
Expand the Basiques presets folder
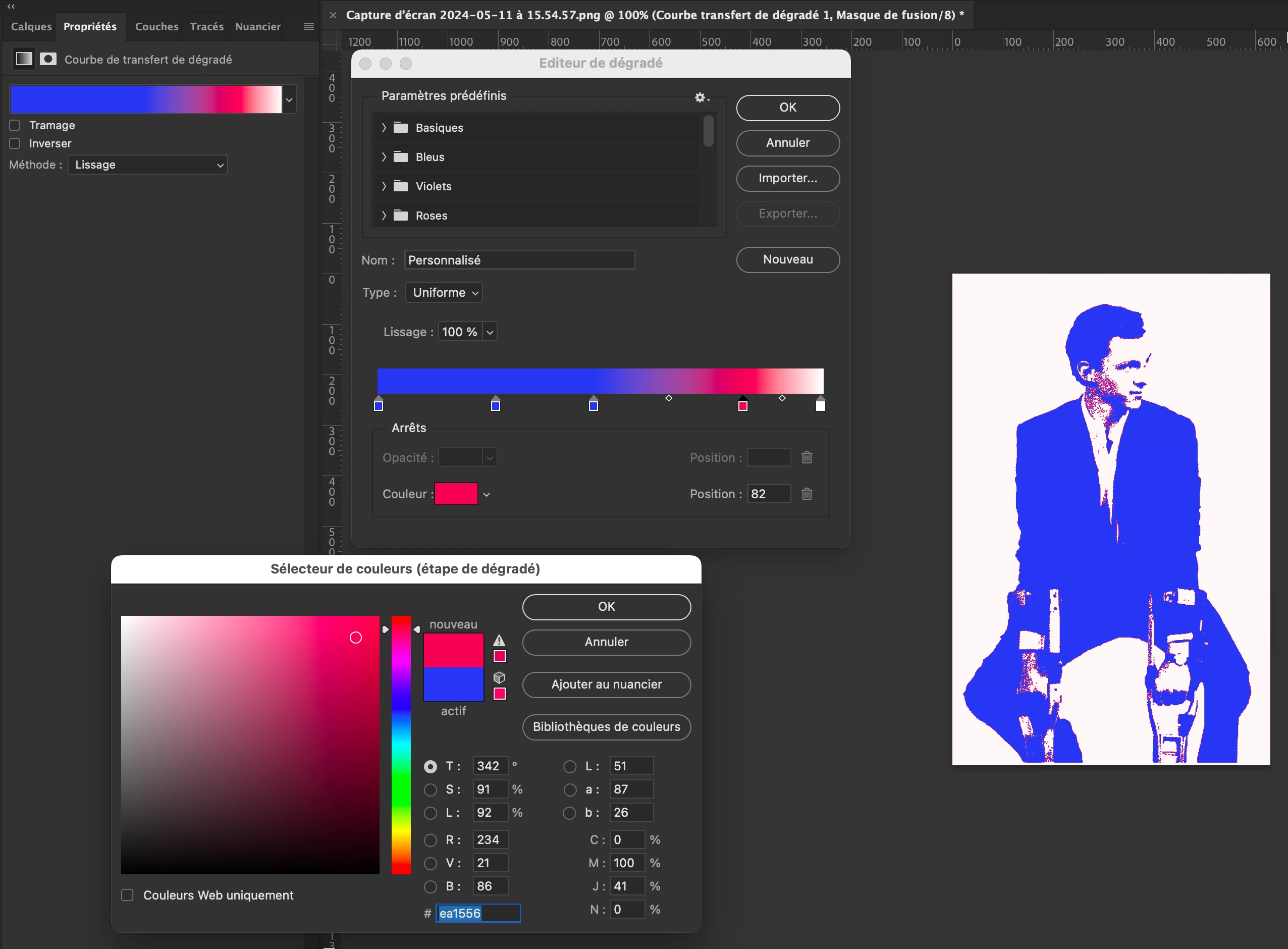click(x=384, y=128)
